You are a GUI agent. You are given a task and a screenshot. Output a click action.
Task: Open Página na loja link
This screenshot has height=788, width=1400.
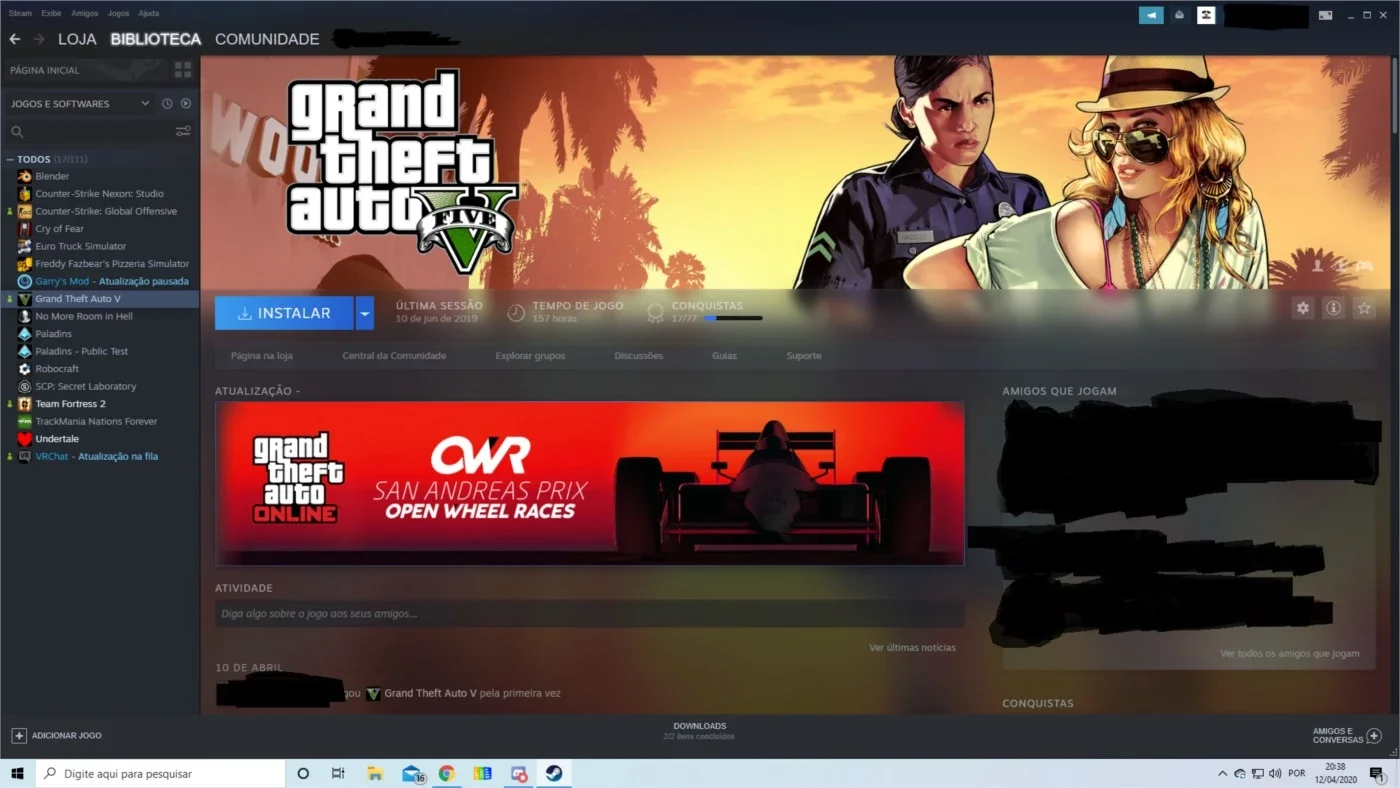pos(262,356)
